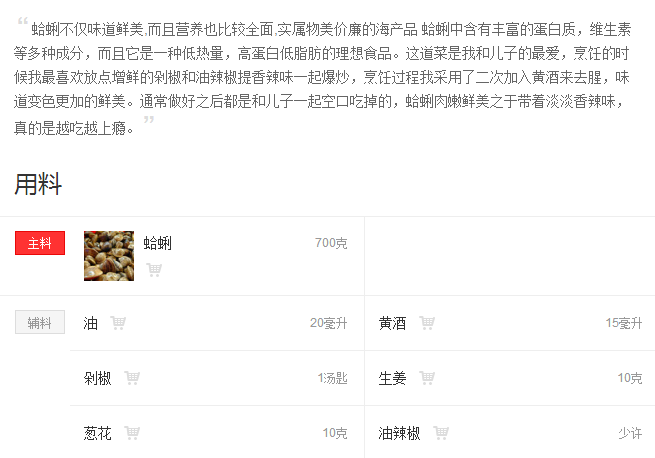Open the 葱花 ingredient link
Screen dimensions: 655x458
(97, 433)
